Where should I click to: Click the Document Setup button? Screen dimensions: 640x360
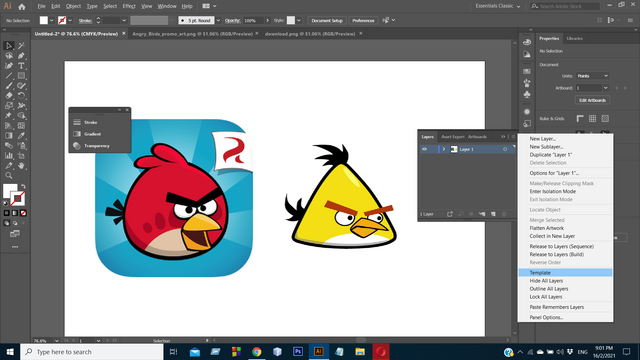tap(327, 20)
